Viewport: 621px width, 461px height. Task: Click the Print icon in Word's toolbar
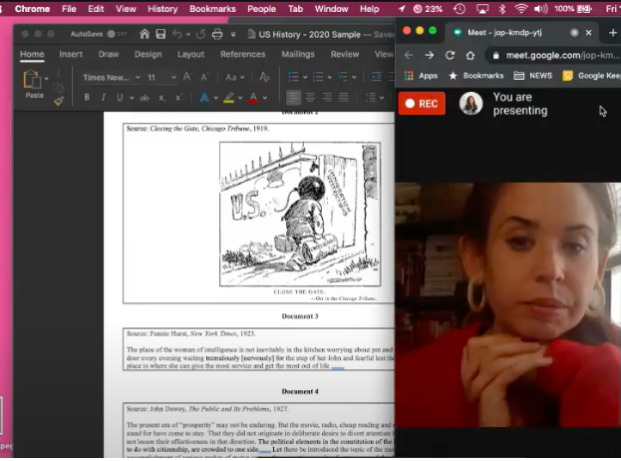point(217,34)
